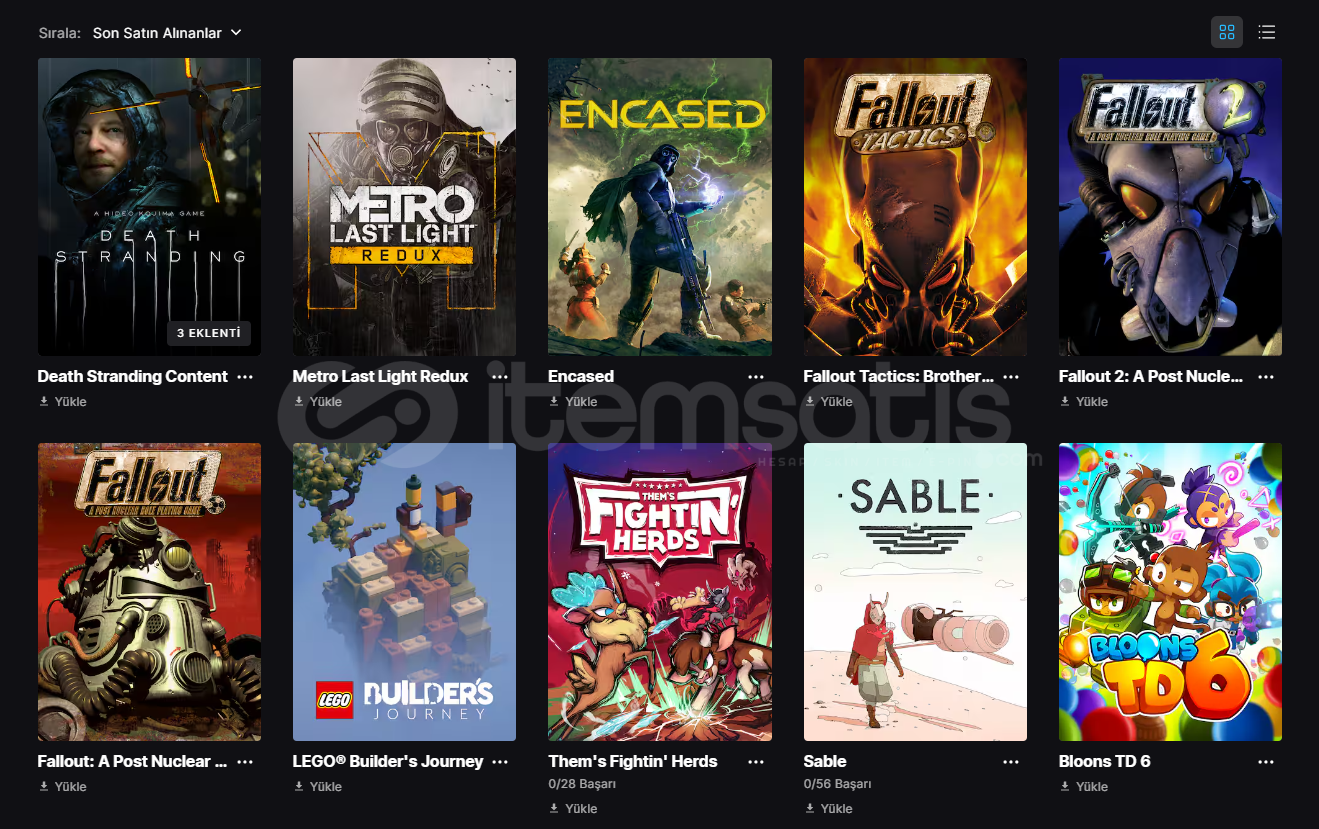
Task: Switch to list view layout
Action: click(1267, 32)
